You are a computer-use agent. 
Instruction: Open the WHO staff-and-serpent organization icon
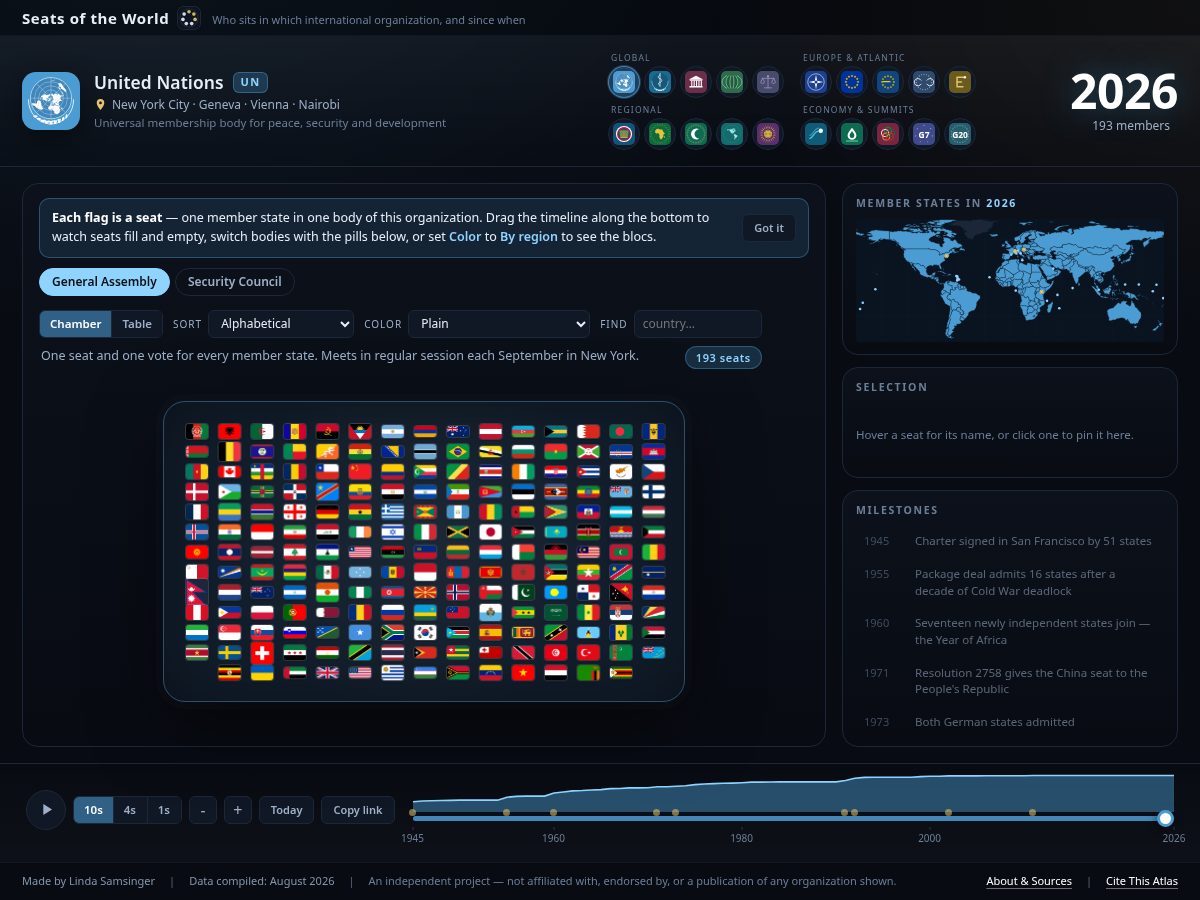(659, 81)
